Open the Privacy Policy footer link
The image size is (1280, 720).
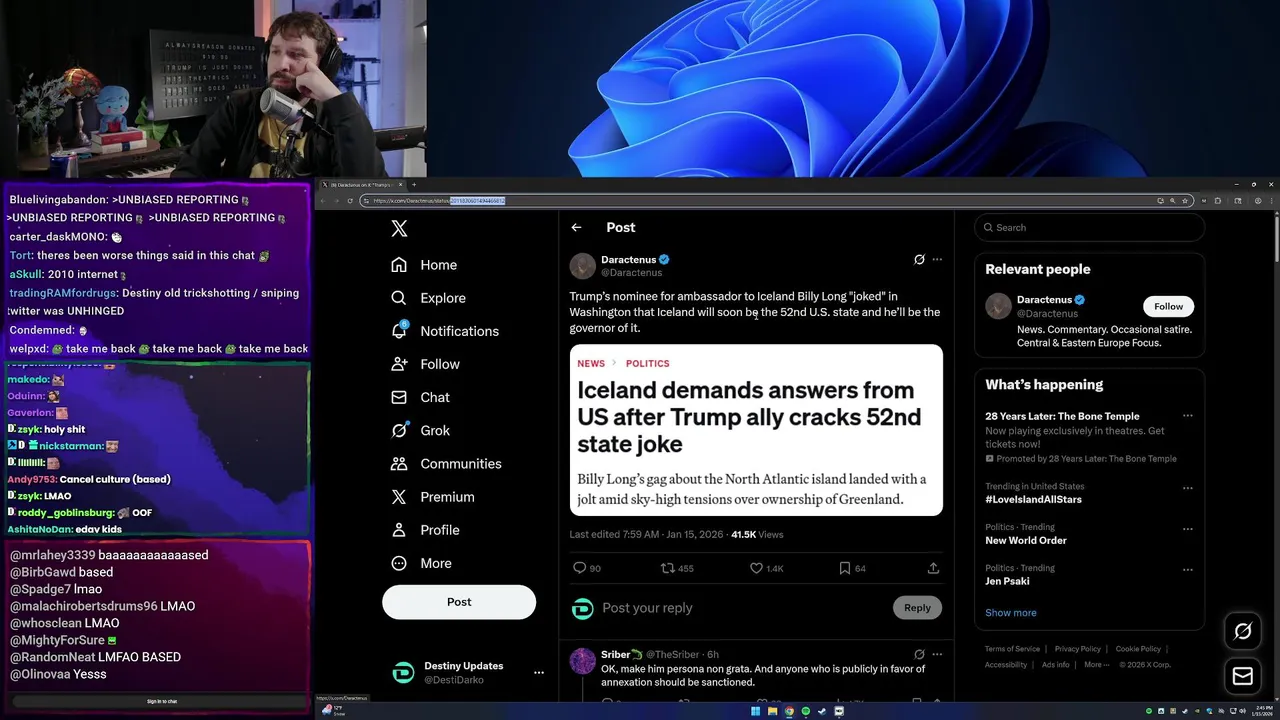point(1077,649)
